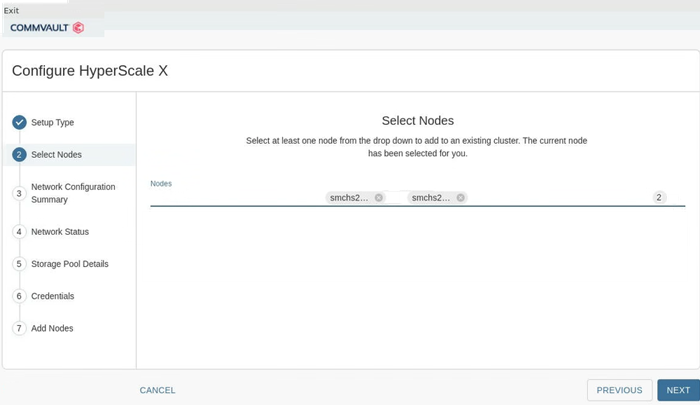Click the Configure HyperScale X heading
Screen dimensions: 700x405
click(90, 71)
